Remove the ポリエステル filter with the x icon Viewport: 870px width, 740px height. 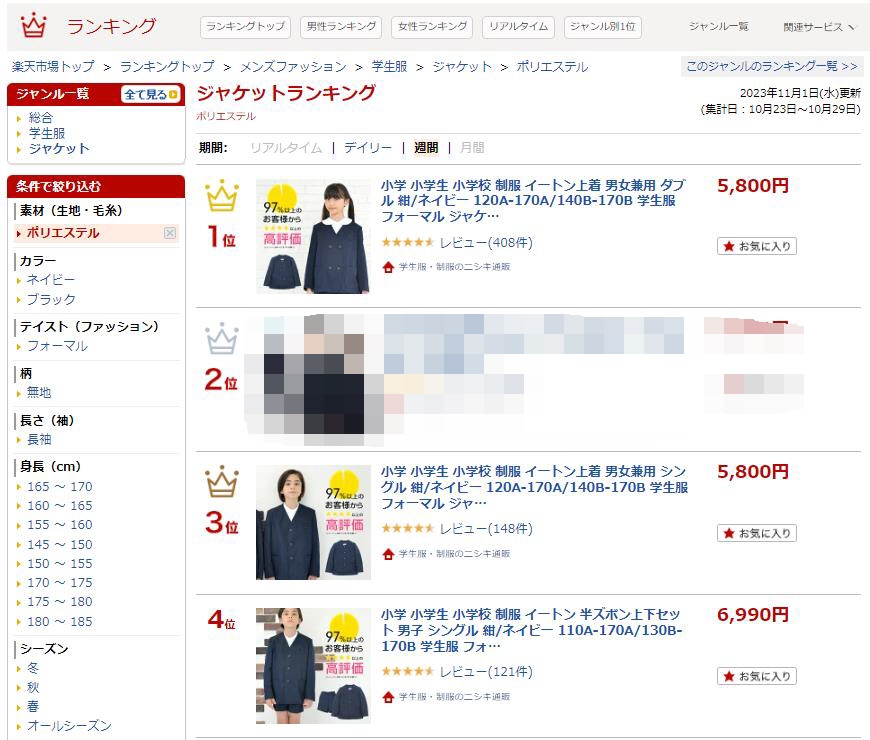[170, 233]
